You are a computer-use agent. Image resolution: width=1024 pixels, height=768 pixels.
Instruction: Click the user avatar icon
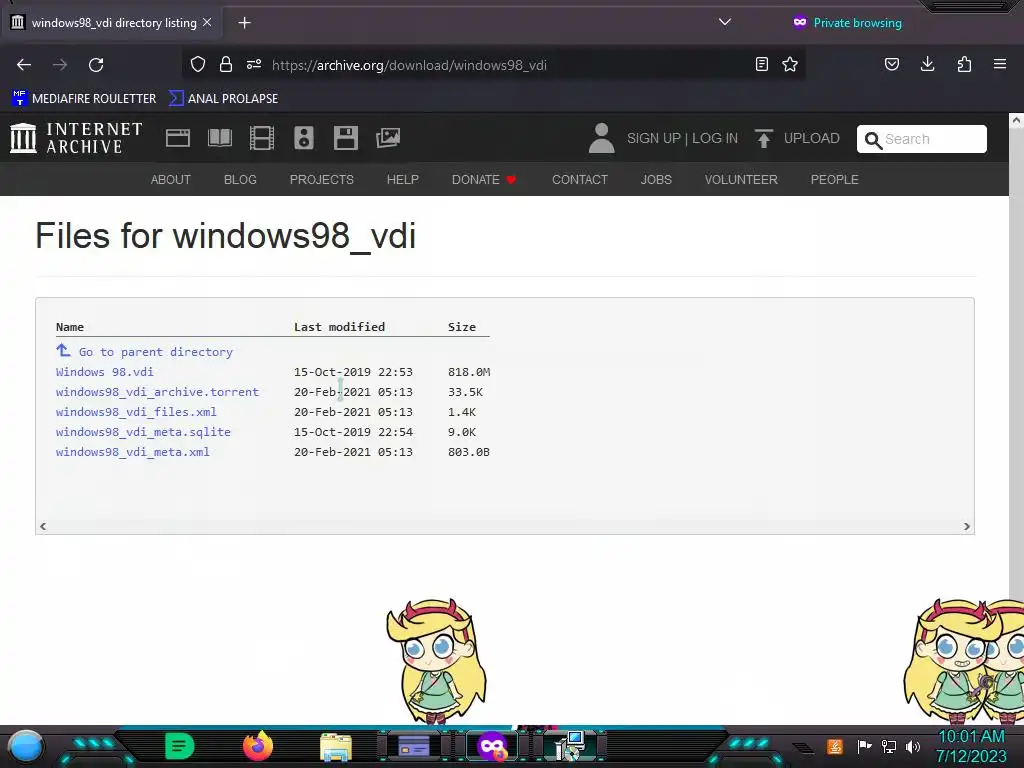click(601, 138)
